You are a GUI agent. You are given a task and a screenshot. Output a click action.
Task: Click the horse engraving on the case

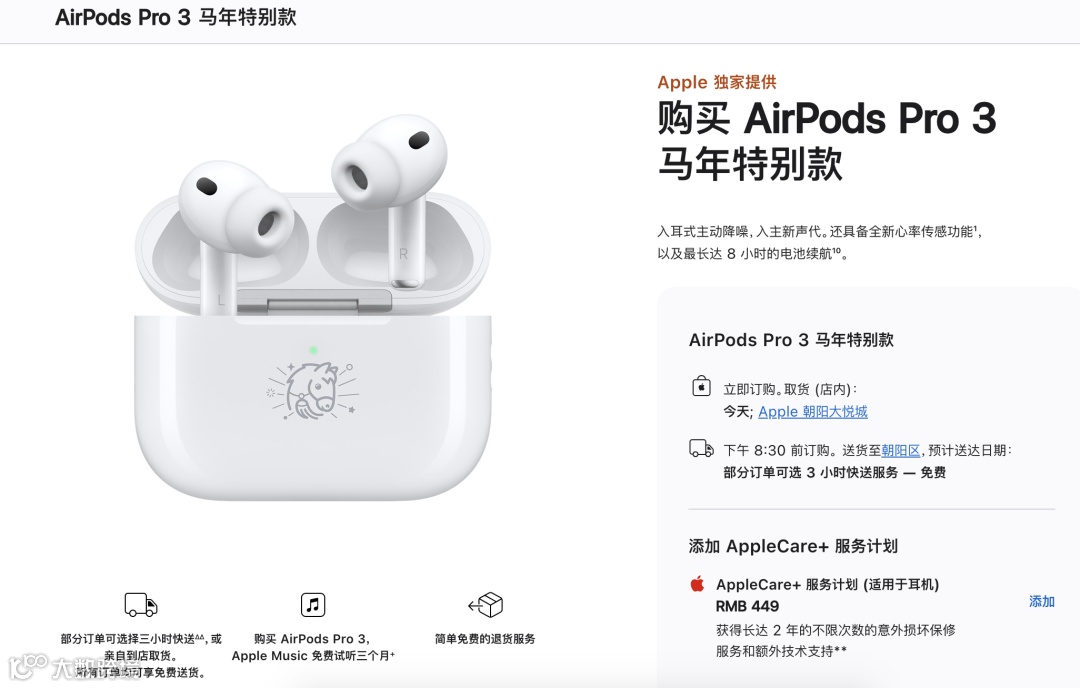313,391
